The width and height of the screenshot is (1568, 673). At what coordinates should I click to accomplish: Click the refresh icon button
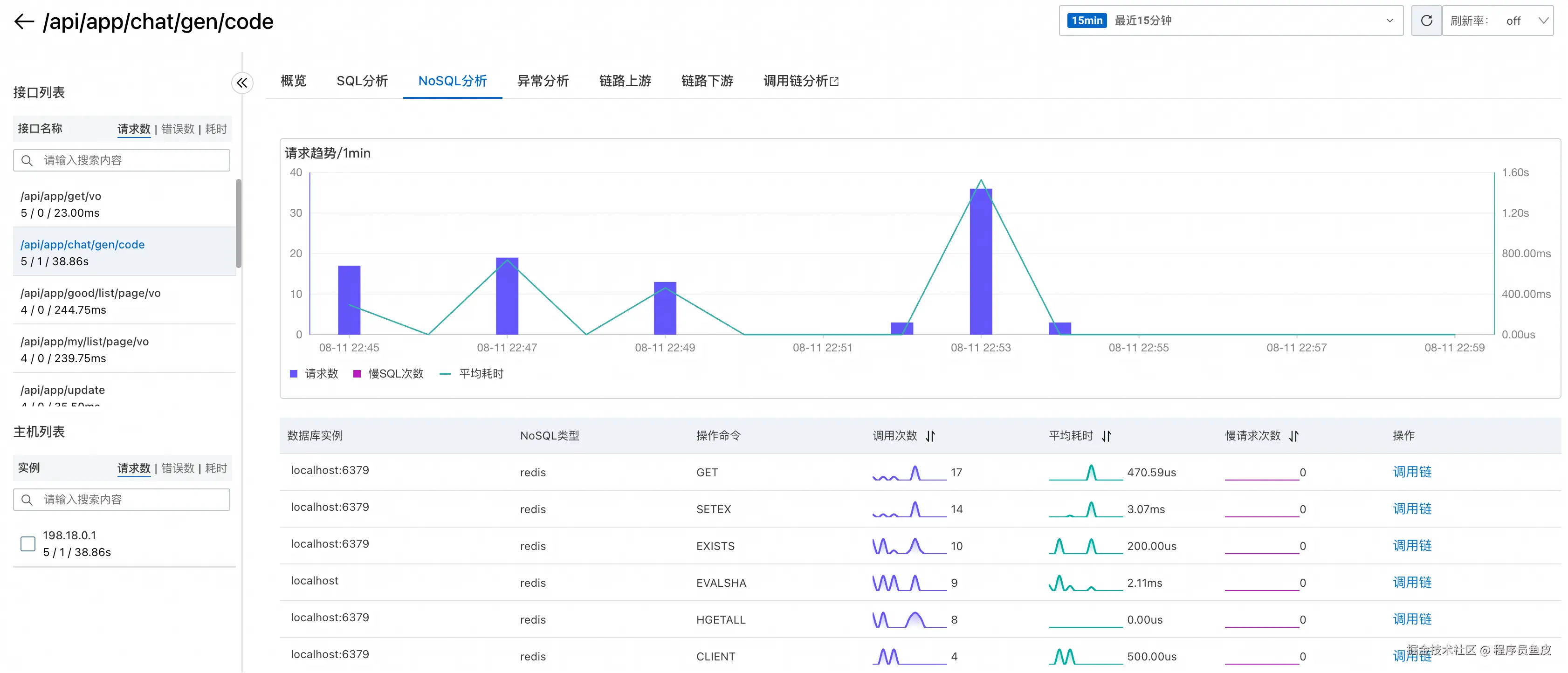pyautogui.click(x=1425, y=21)
